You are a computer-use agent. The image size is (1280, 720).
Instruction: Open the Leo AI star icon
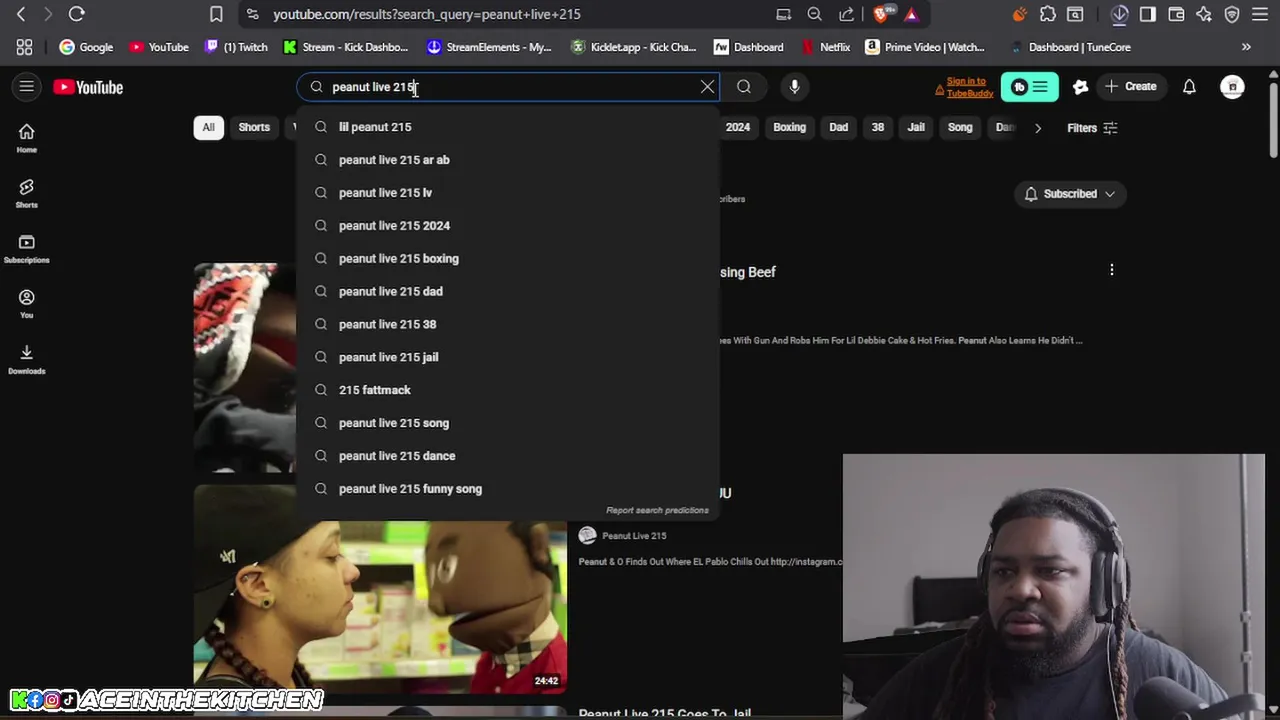(x=1204, y=14)
